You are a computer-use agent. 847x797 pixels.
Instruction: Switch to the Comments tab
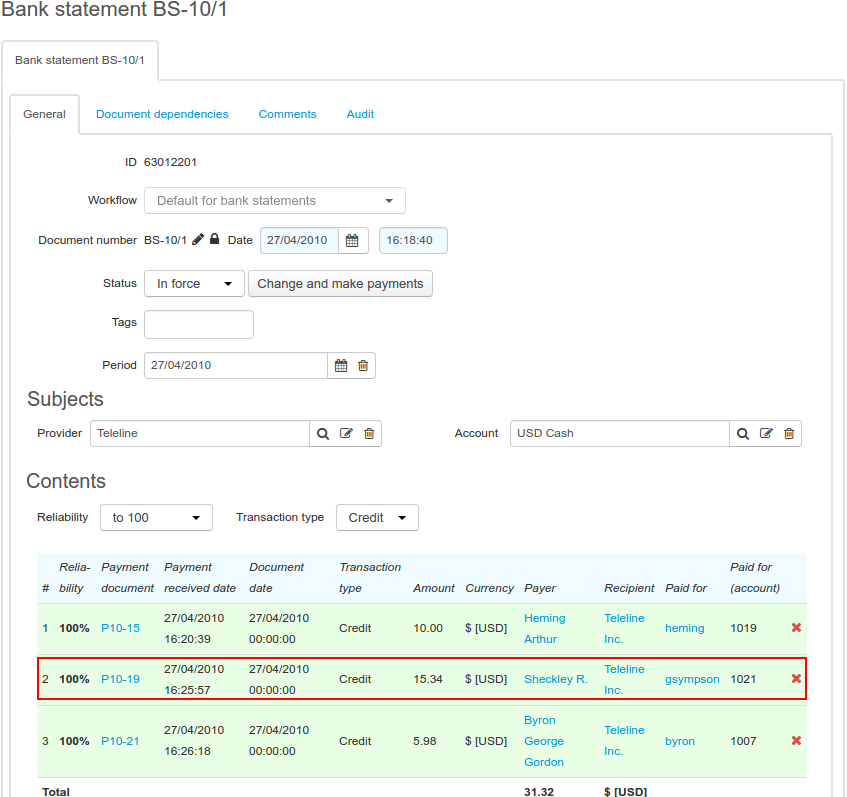click(287, 114)
